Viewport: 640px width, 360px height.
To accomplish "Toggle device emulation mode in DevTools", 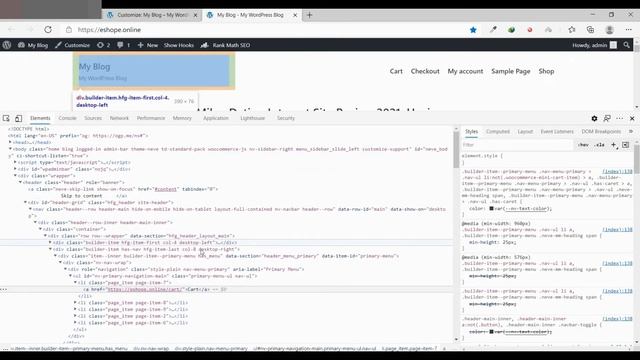I will [x=18, y=118].
